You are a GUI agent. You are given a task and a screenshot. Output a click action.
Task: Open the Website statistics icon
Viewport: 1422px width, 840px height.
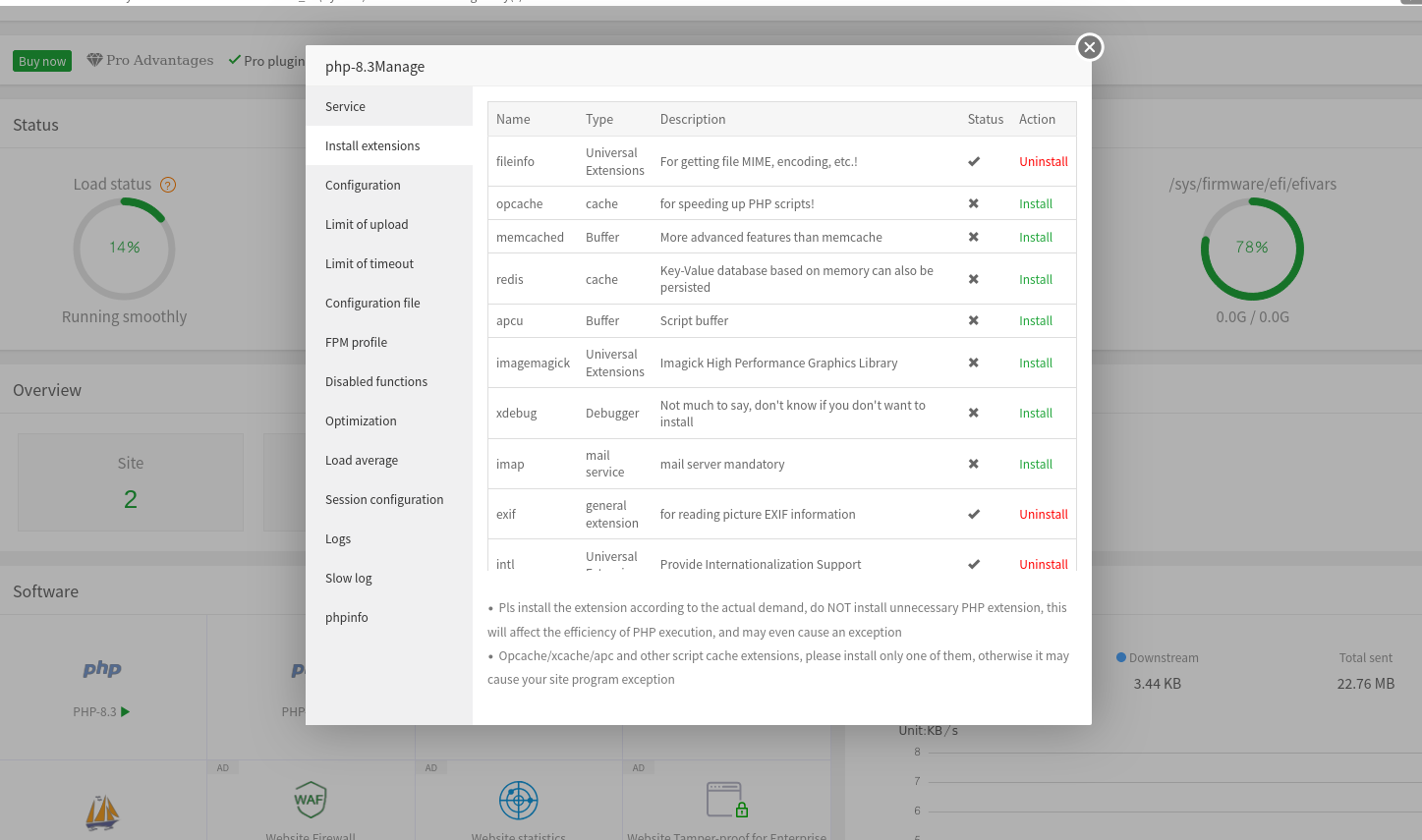tap(518, 801)
